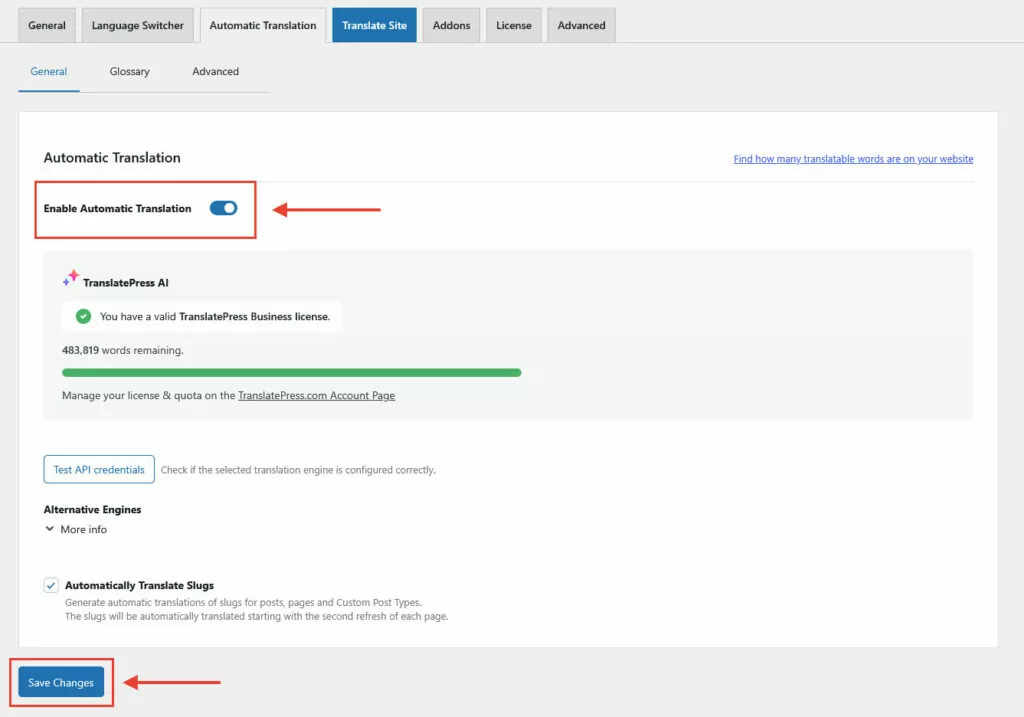Screen dimensions: 1024x717
Task: Open the Advanced sub-tab under Automatic Translation
Action: tap(216, 72)
